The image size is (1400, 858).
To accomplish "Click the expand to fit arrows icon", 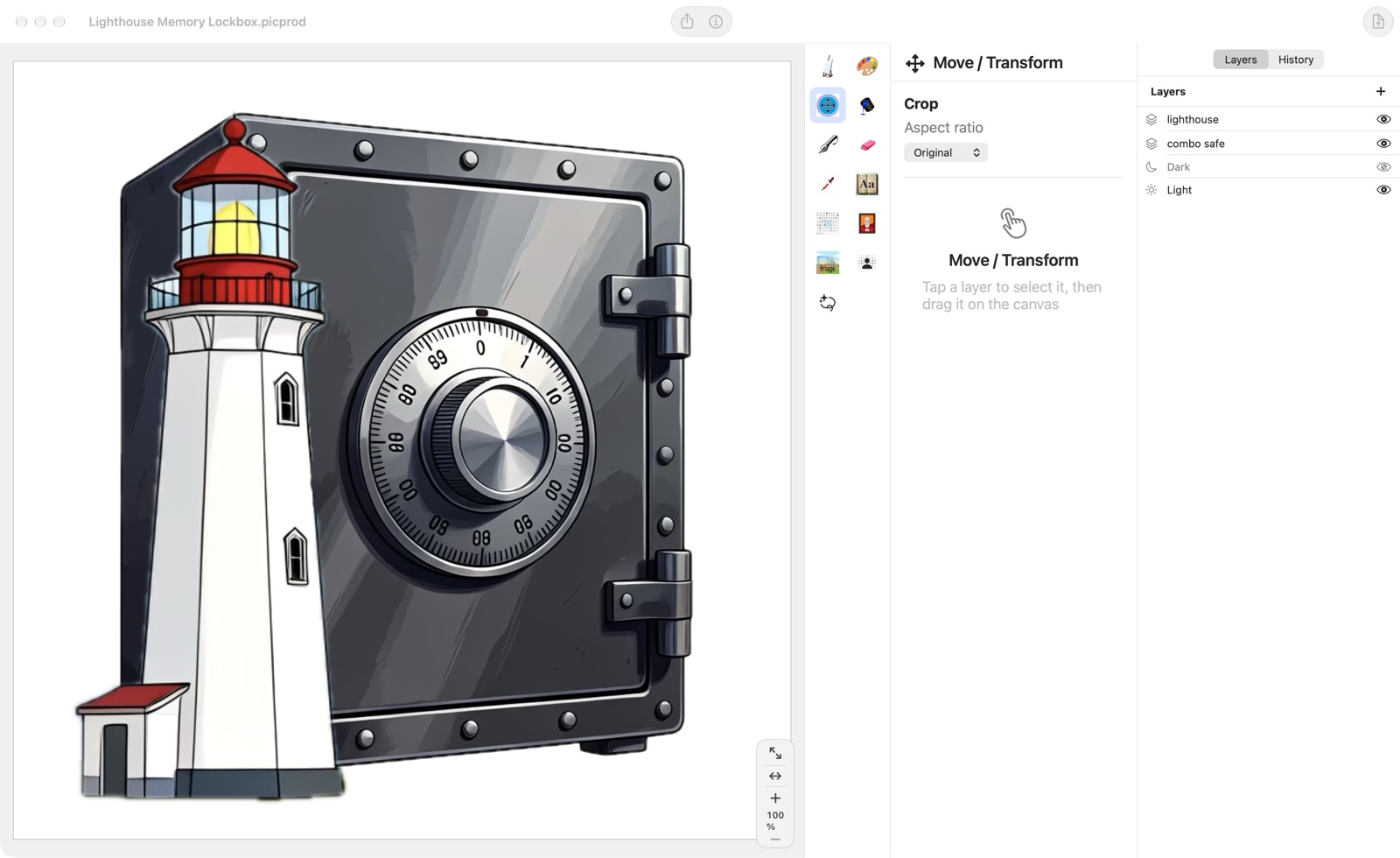I will [x=775, y=753].
